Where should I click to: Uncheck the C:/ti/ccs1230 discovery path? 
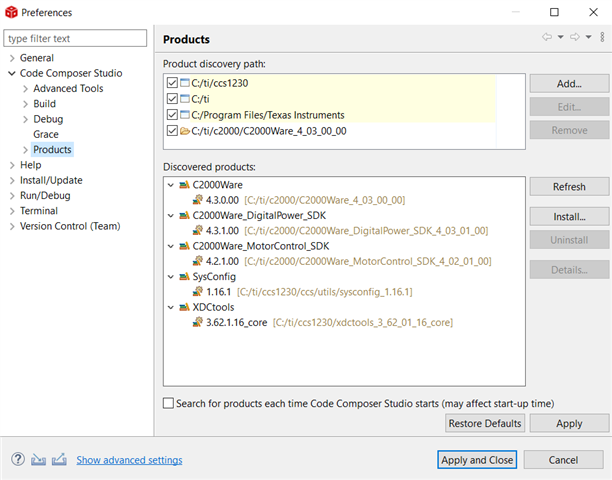click(x=173, y=83)
